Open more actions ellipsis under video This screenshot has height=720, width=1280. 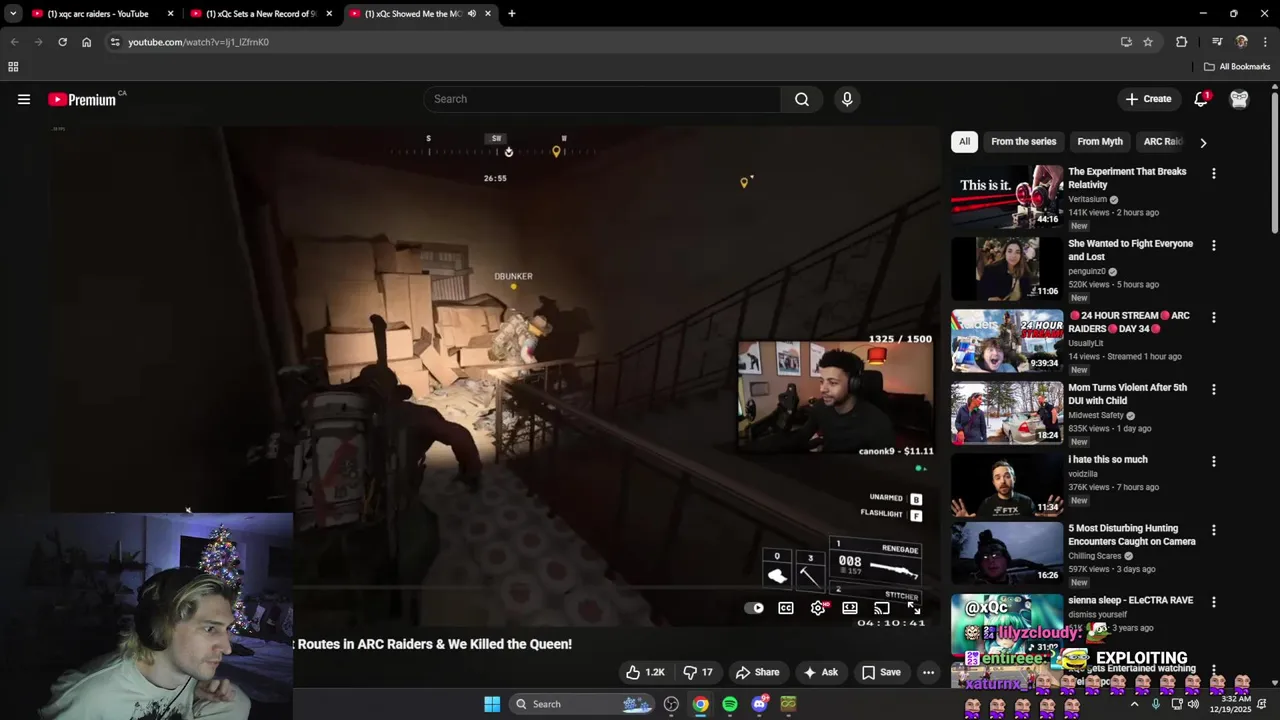click(928, 672)
